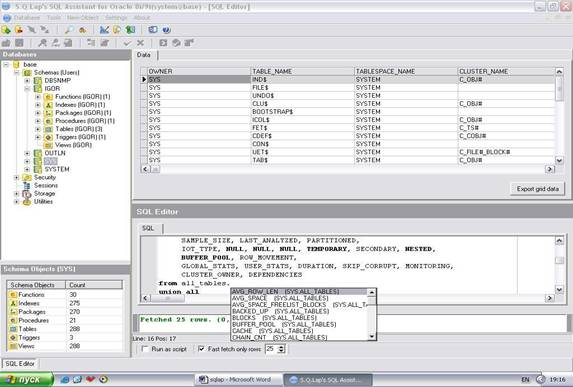Click the Storage icon in database tree
Screen dimensions: 573x387
pyautogui.click(x=27, y=194)
